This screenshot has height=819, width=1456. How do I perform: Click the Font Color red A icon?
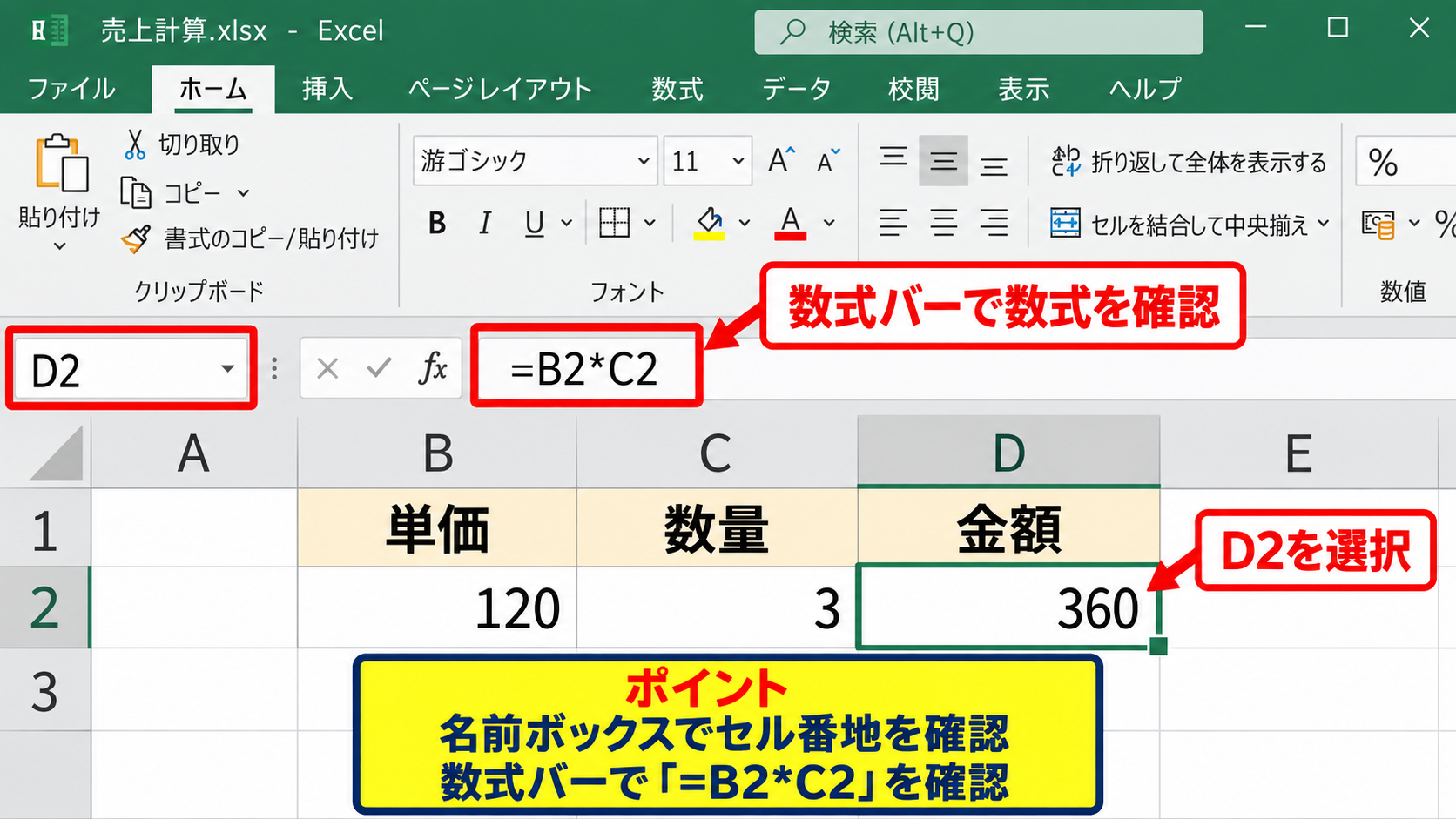pos(790,223)
